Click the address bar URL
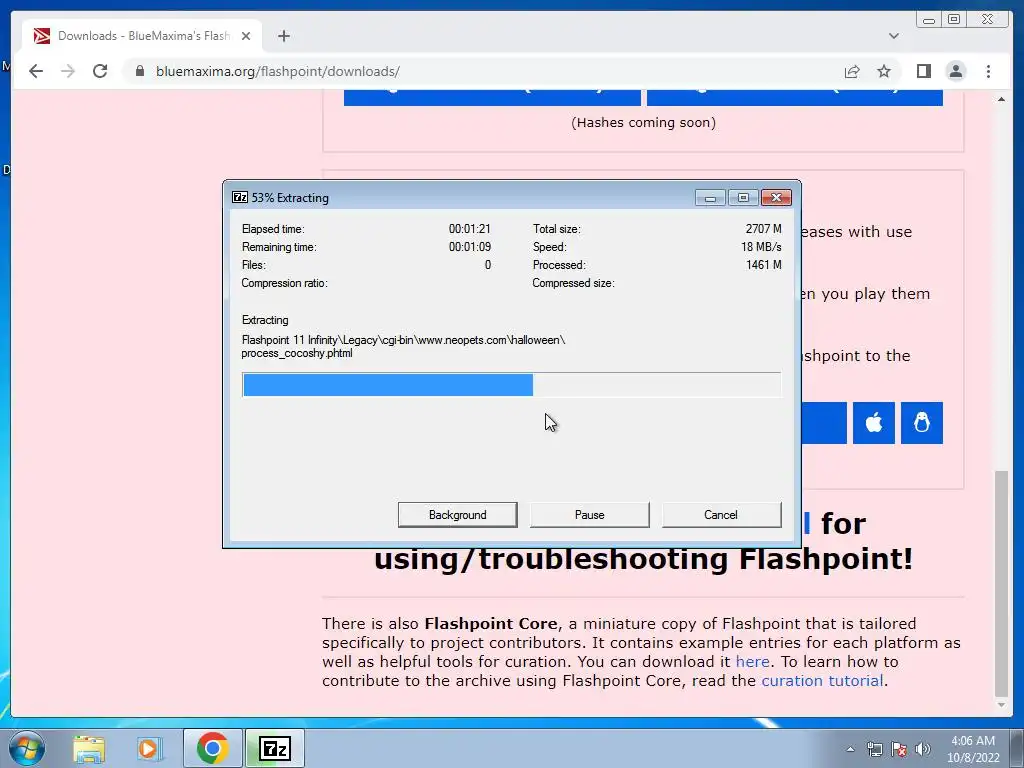Viewport: 1024px width, 768px height. [x=278, y=71]
